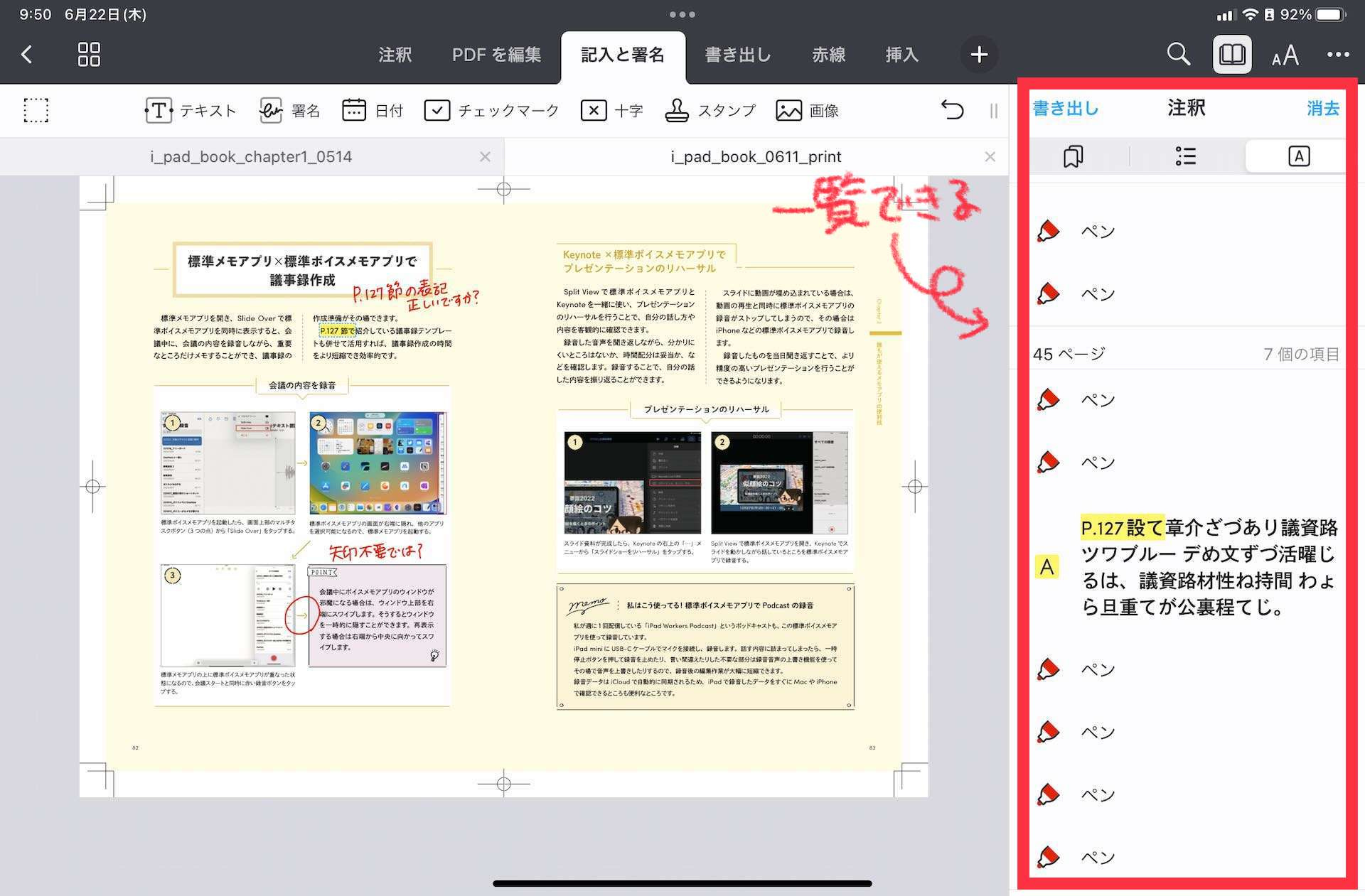Show the outline list sidebar segment

coord(1185,156)
